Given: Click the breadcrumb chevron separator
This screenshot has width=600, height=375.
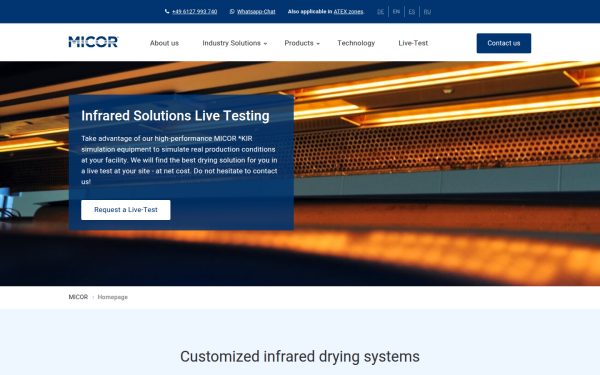Looking at the screenshot, I should coord(93,297).
